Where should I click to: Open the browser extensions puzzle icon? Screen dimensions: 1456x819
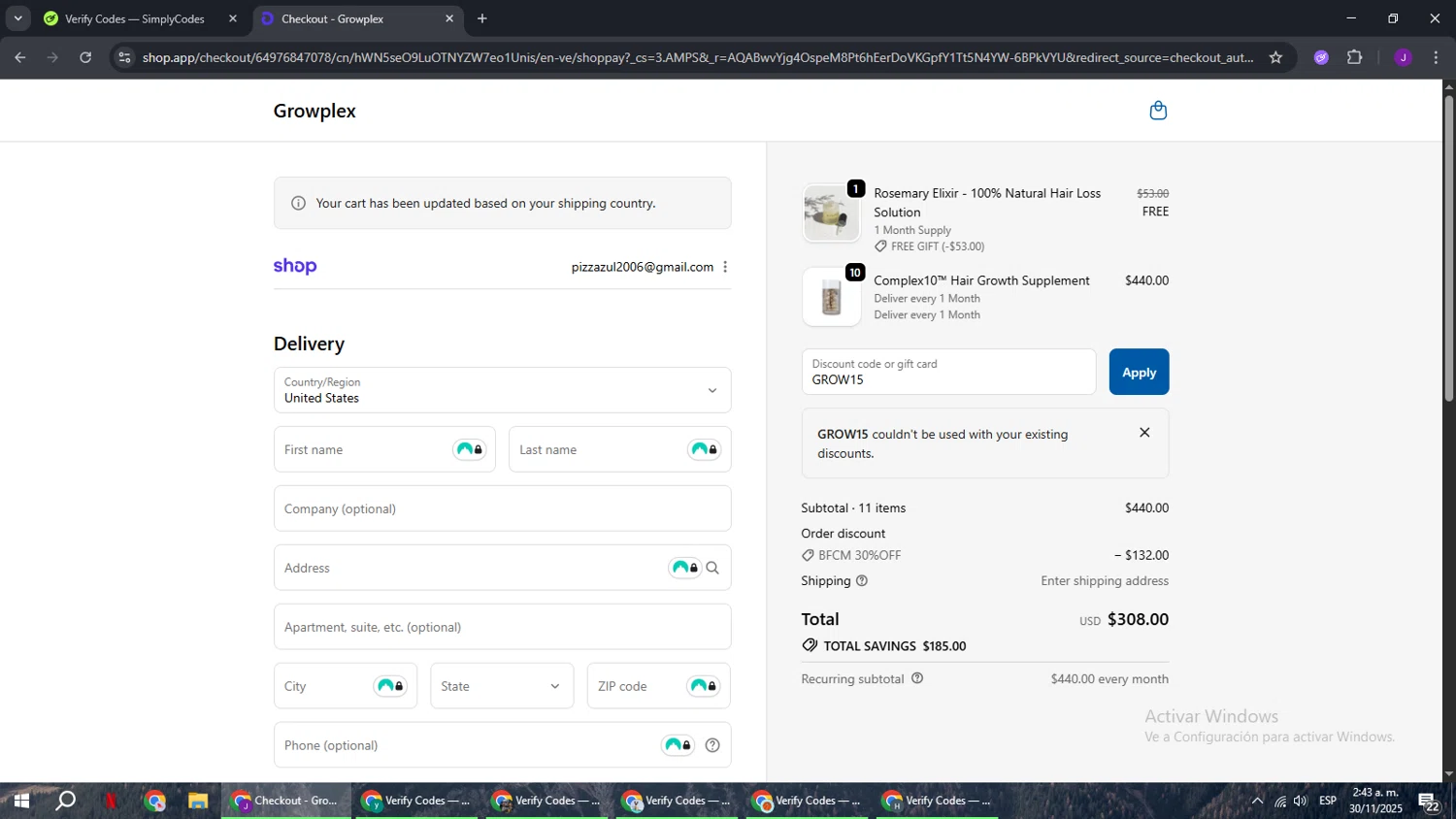(1355, 57)
